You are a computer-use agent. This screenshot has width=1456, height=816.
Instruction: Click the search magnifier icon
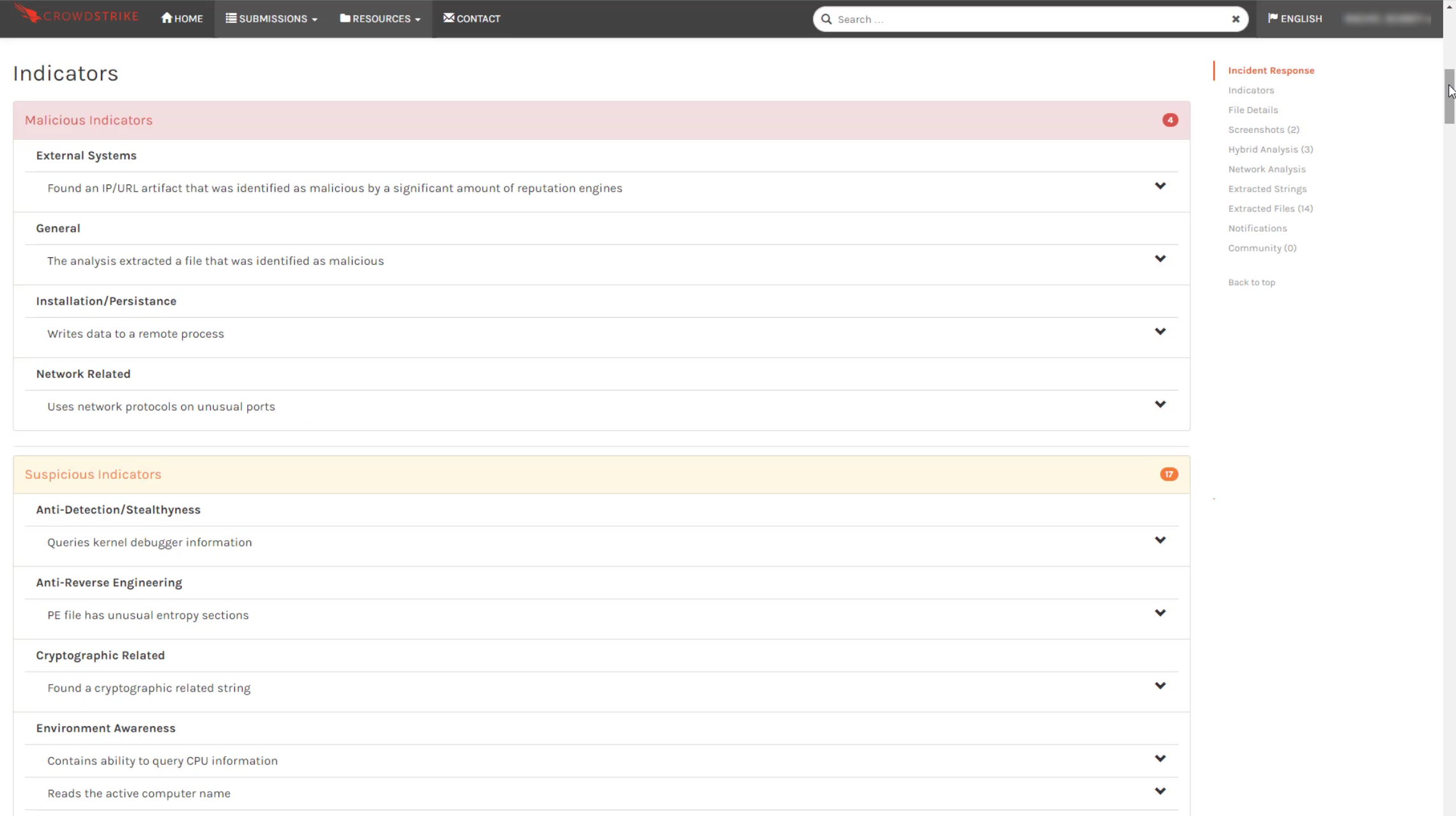click(x=826, y=19)
